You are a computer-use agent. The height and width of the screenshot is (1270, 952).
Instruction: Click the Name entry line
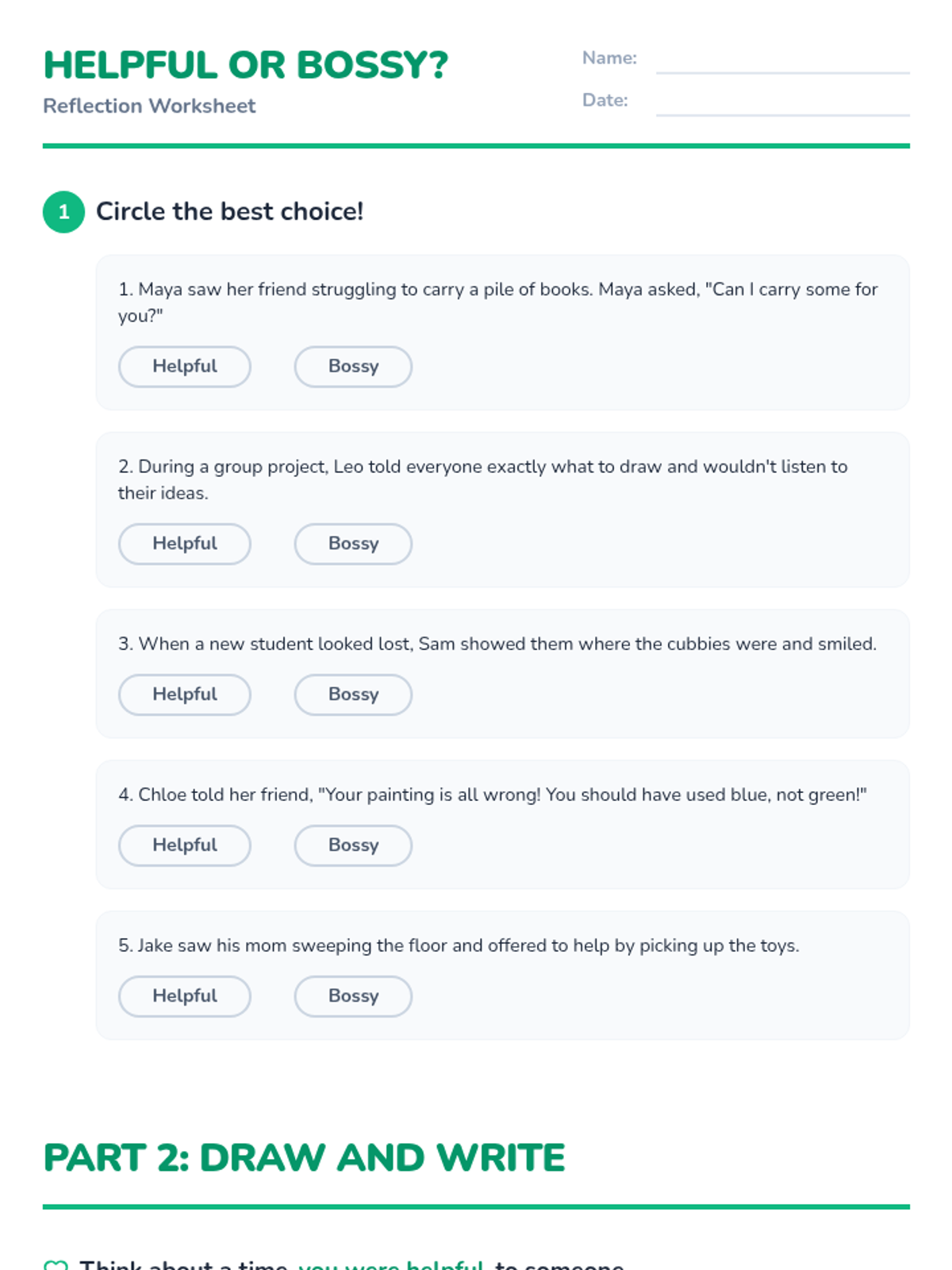point(782,62)
